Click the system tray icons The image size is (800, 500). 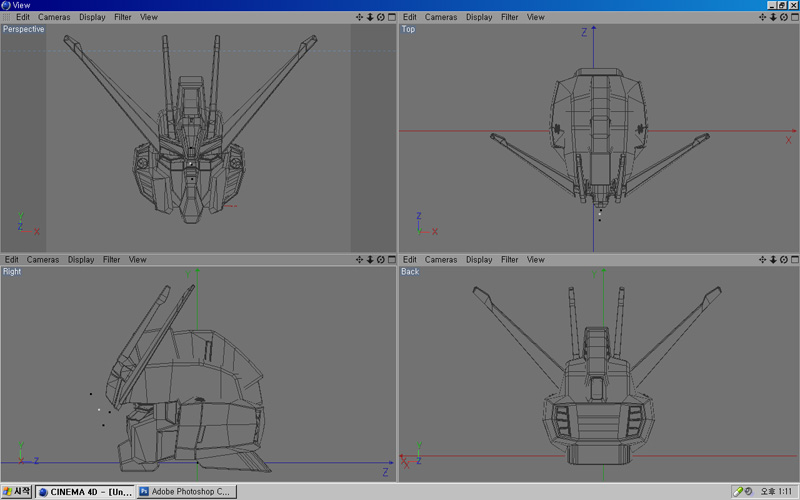tap(743, 492)
